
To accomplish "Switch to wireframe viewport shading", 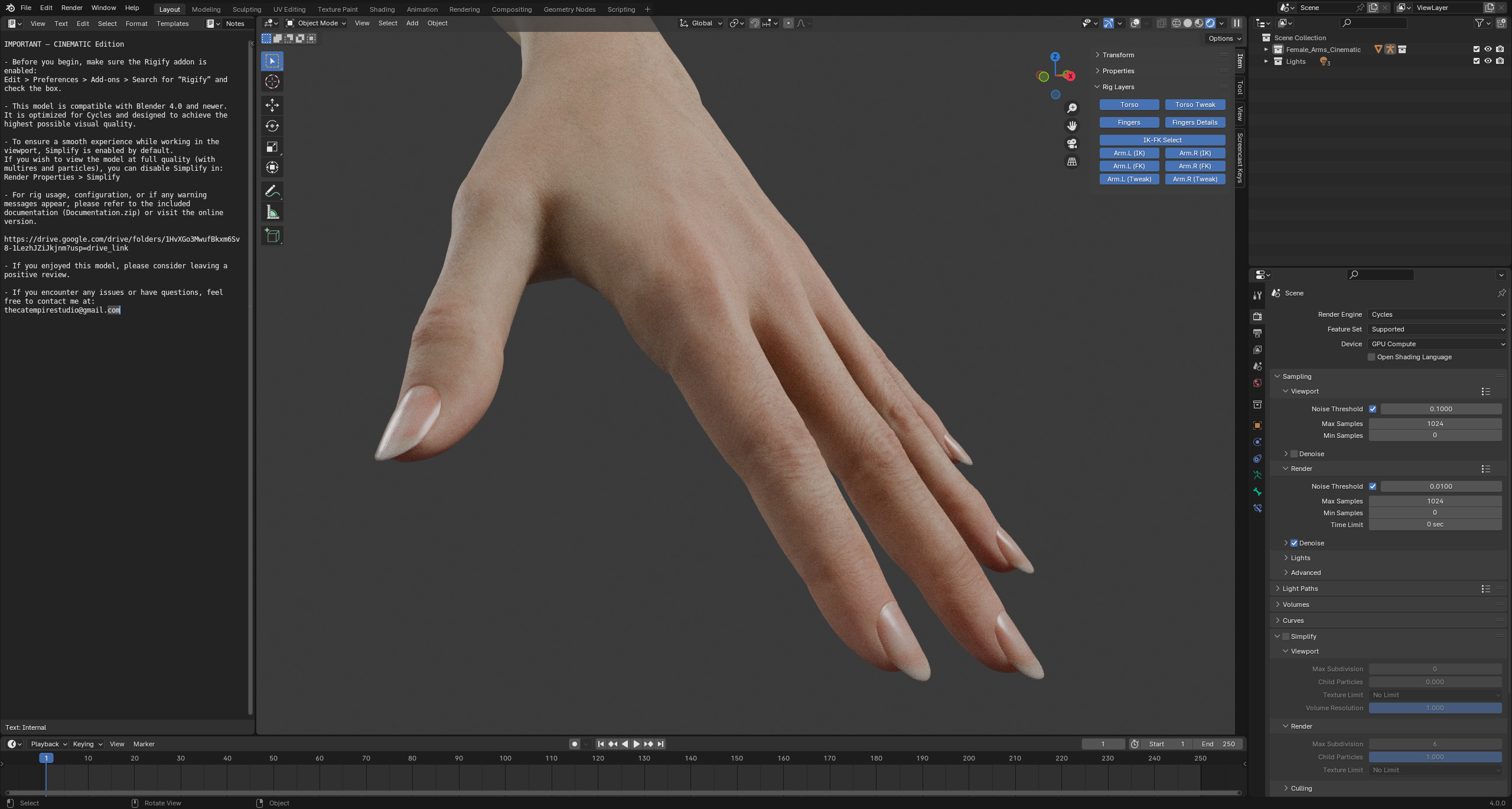I will click(x=1177, y=23).
